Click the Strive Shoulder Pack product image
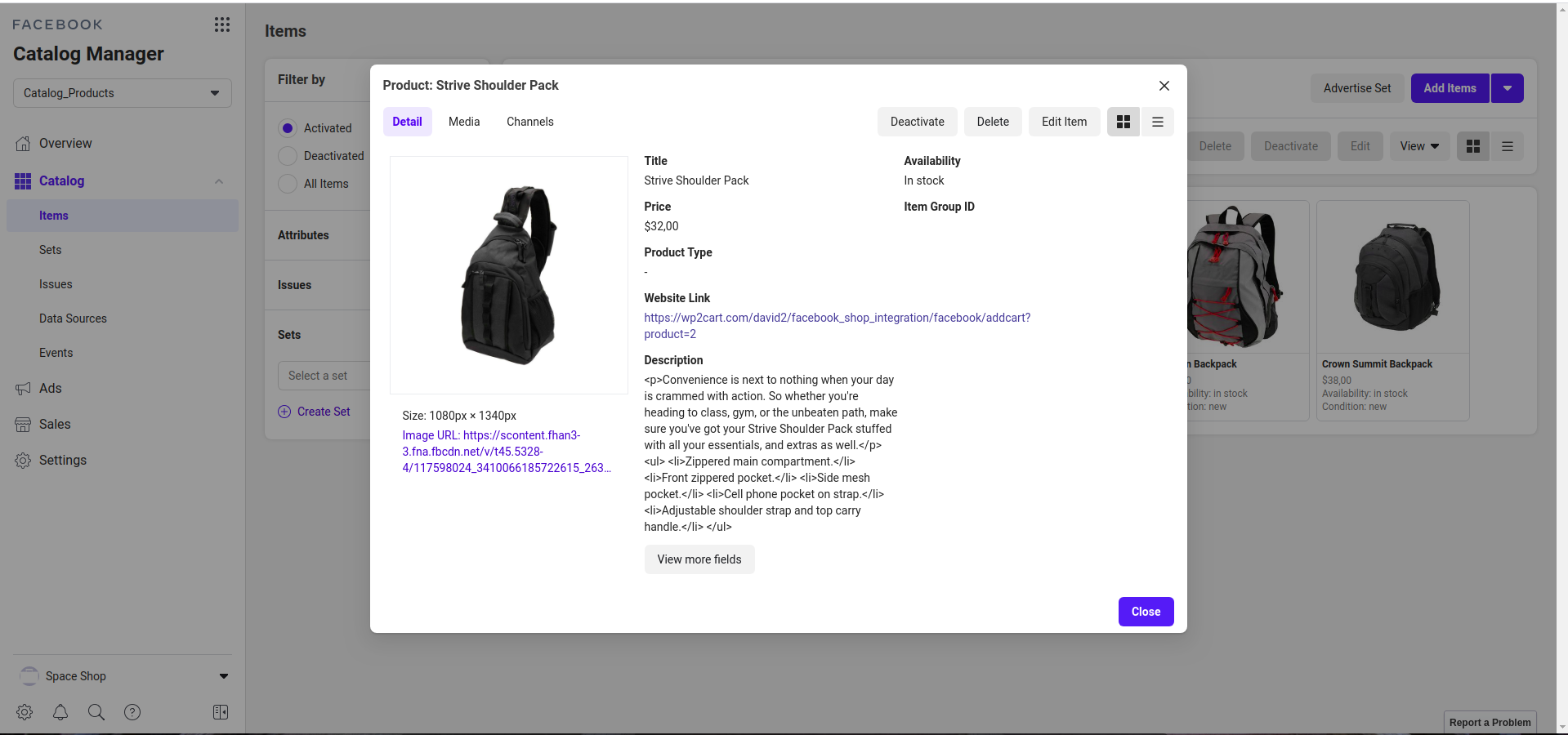The image size is (1568, 735). [x=508, y=275]
